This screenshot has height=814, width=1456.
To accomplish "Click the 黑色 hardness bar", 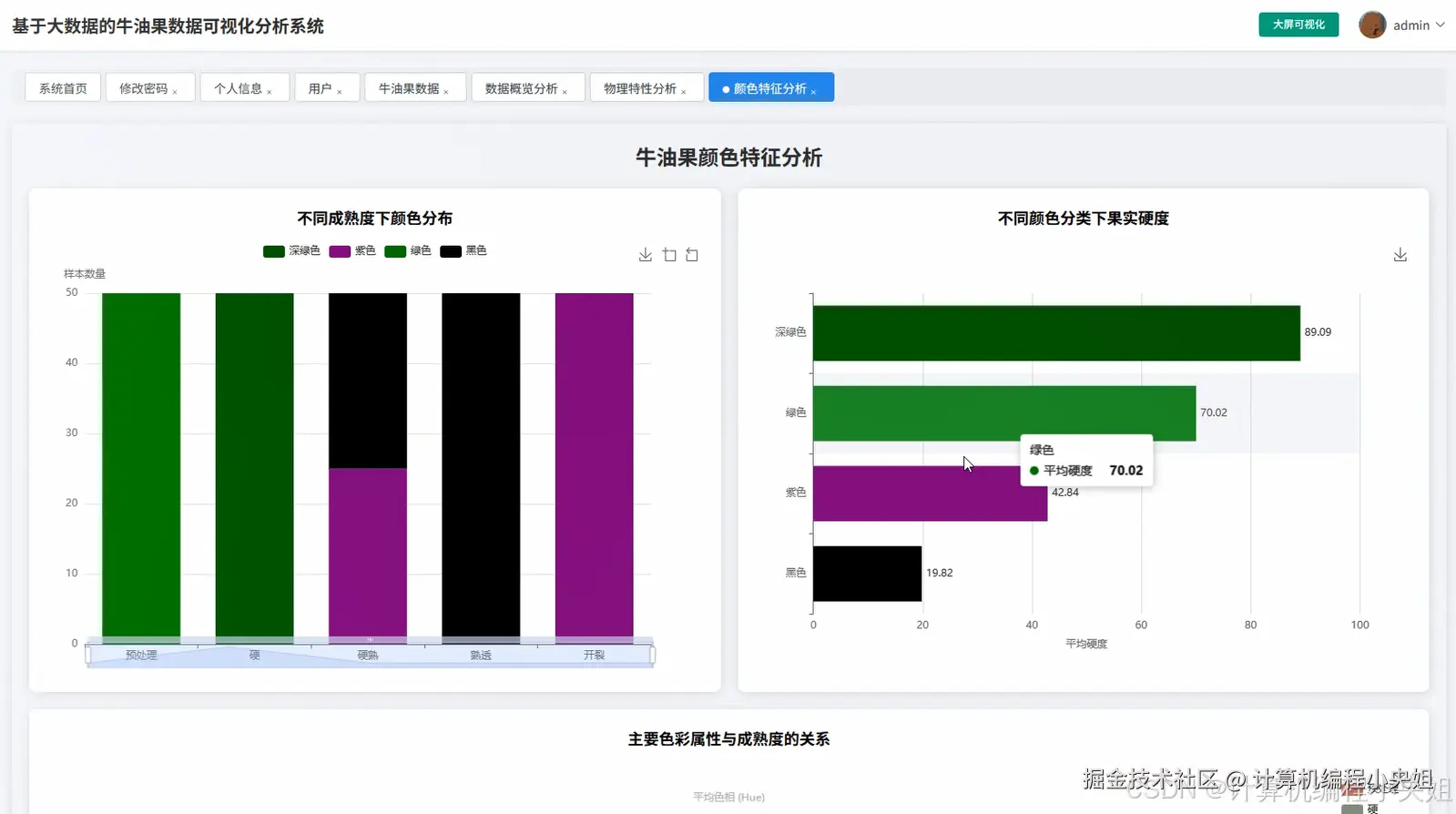I will [867, 574].
